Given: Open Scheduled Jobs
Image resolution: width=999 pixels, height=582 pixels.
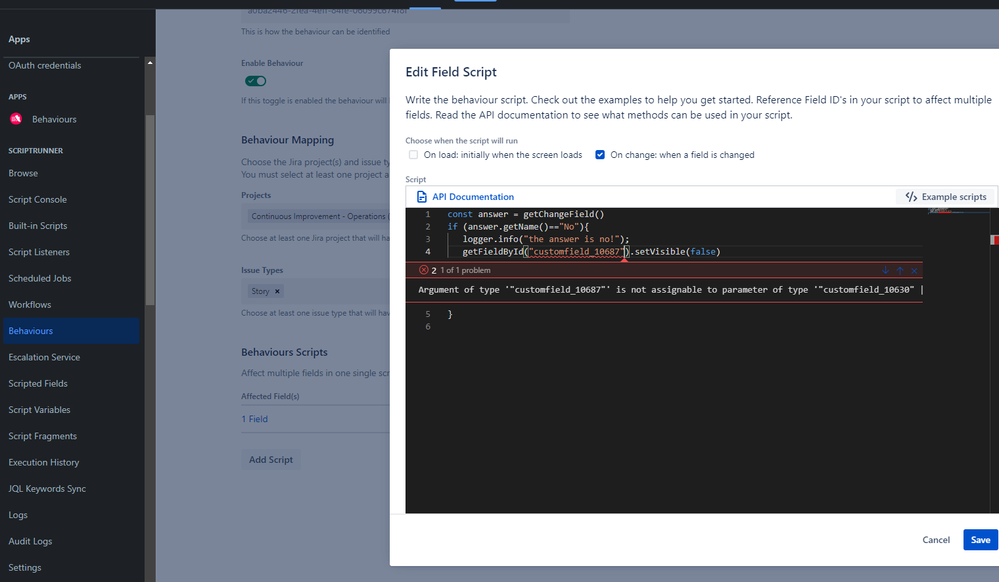Looking at the screenshot, I should point(40,278).
